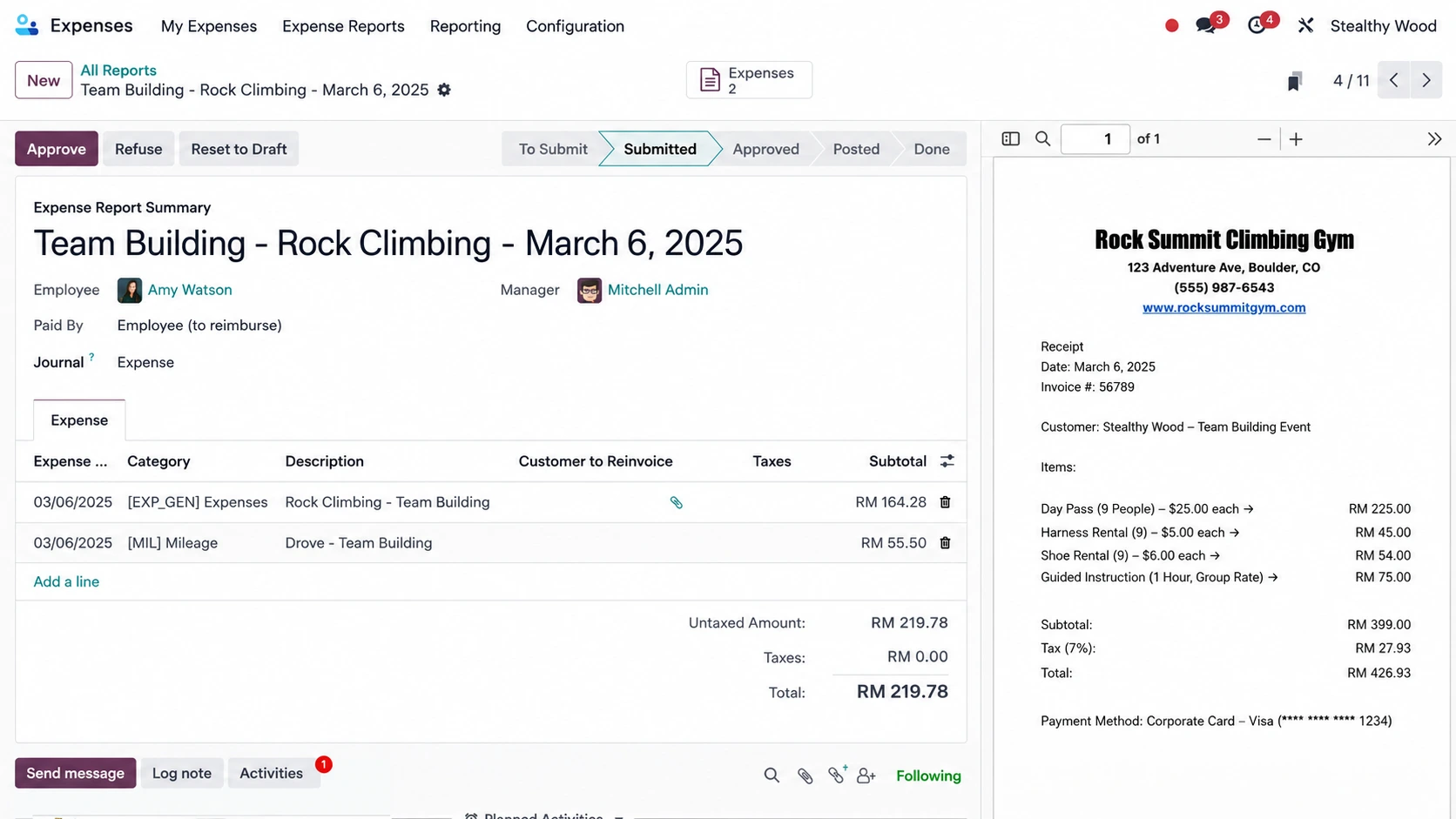Click Send message button

(76, 773)
